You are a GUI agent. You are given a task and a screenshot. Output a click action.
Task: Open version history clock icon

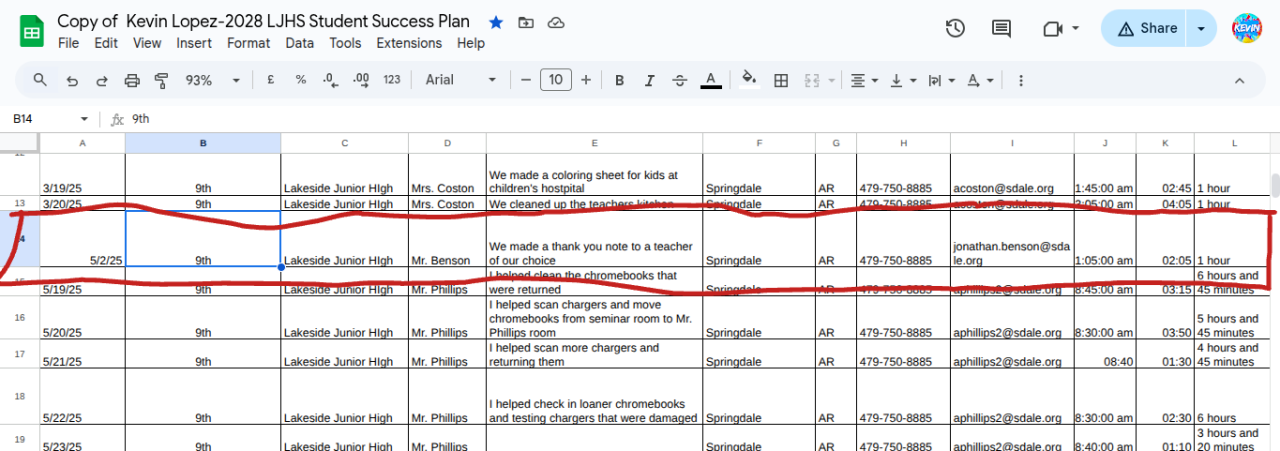[955, 28]
